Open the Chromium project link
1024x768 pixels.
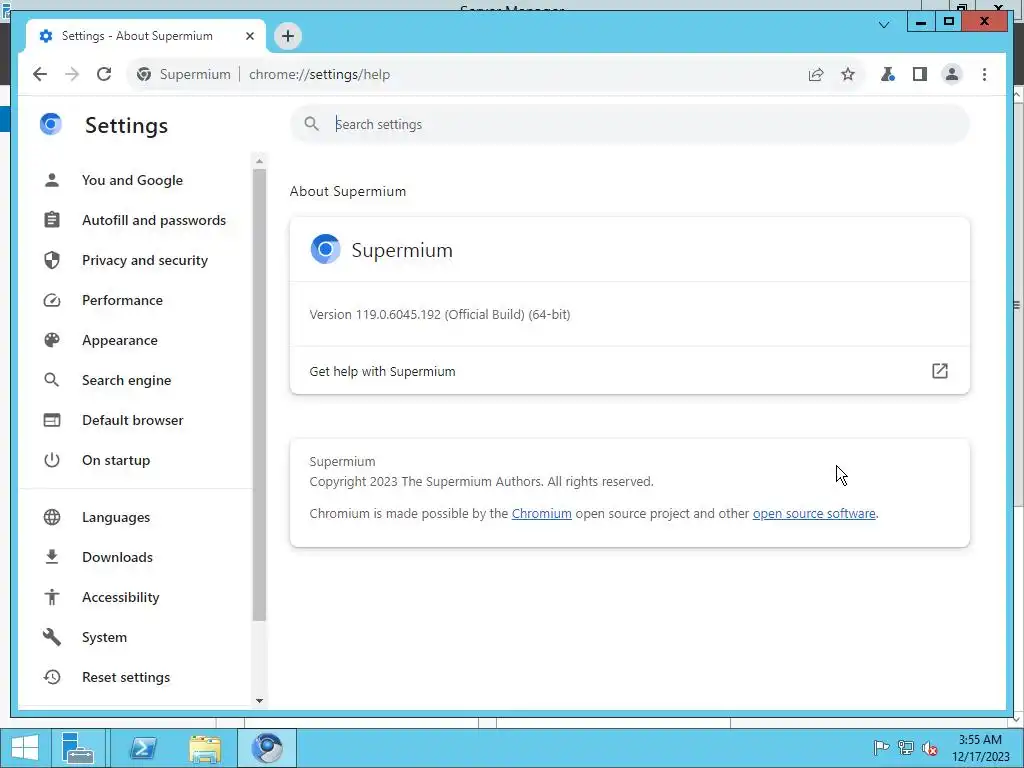click(x=541, y=513)
